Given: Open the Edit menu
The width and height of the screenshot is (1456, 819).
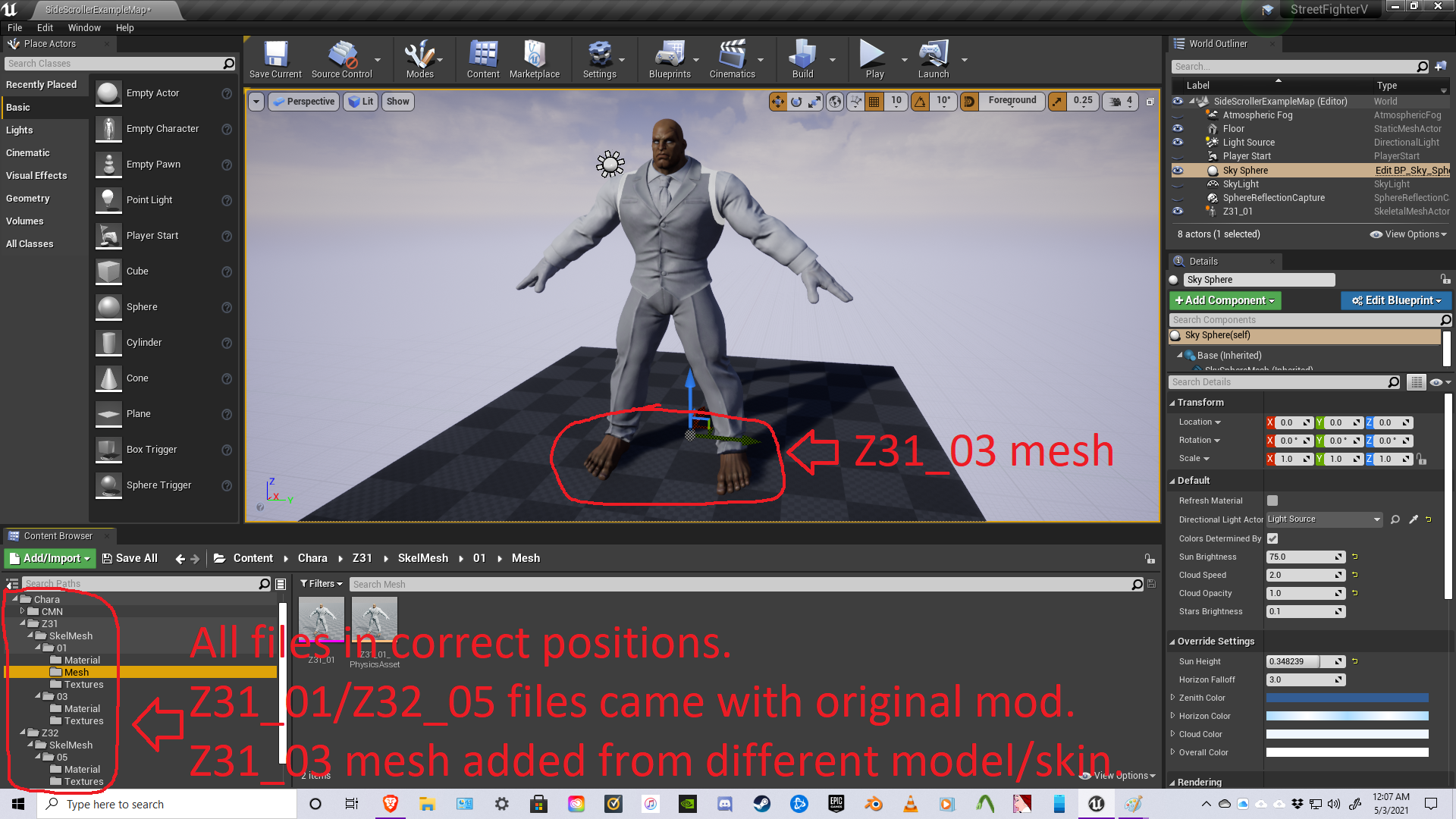Looking at the screenshot, I should [x=45, y=28].
